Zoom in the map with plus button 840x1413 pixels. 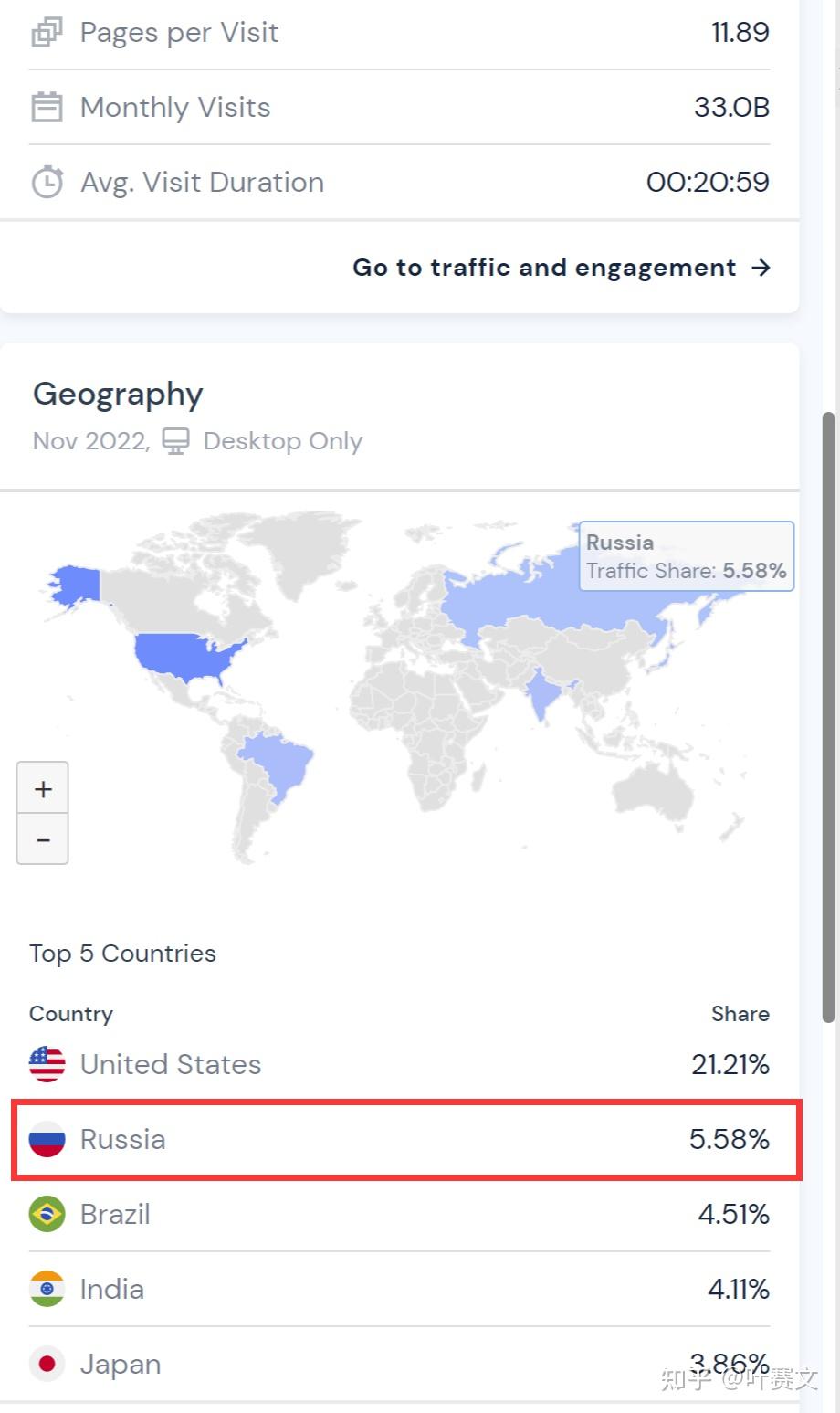(43, 788)
